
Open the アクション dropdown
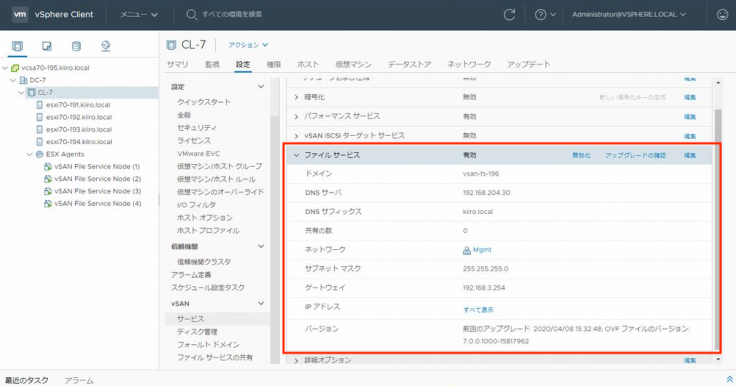pos(248,45)
